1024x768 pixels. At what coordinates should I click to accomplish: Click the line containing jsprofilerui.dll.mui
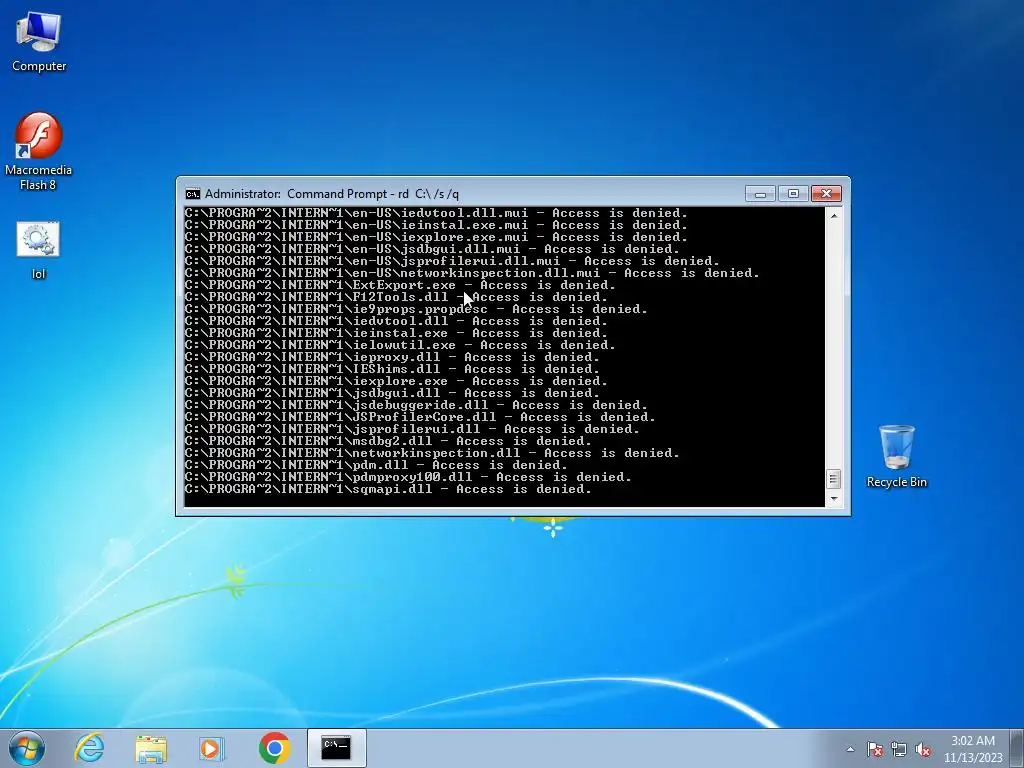(452, 261)
